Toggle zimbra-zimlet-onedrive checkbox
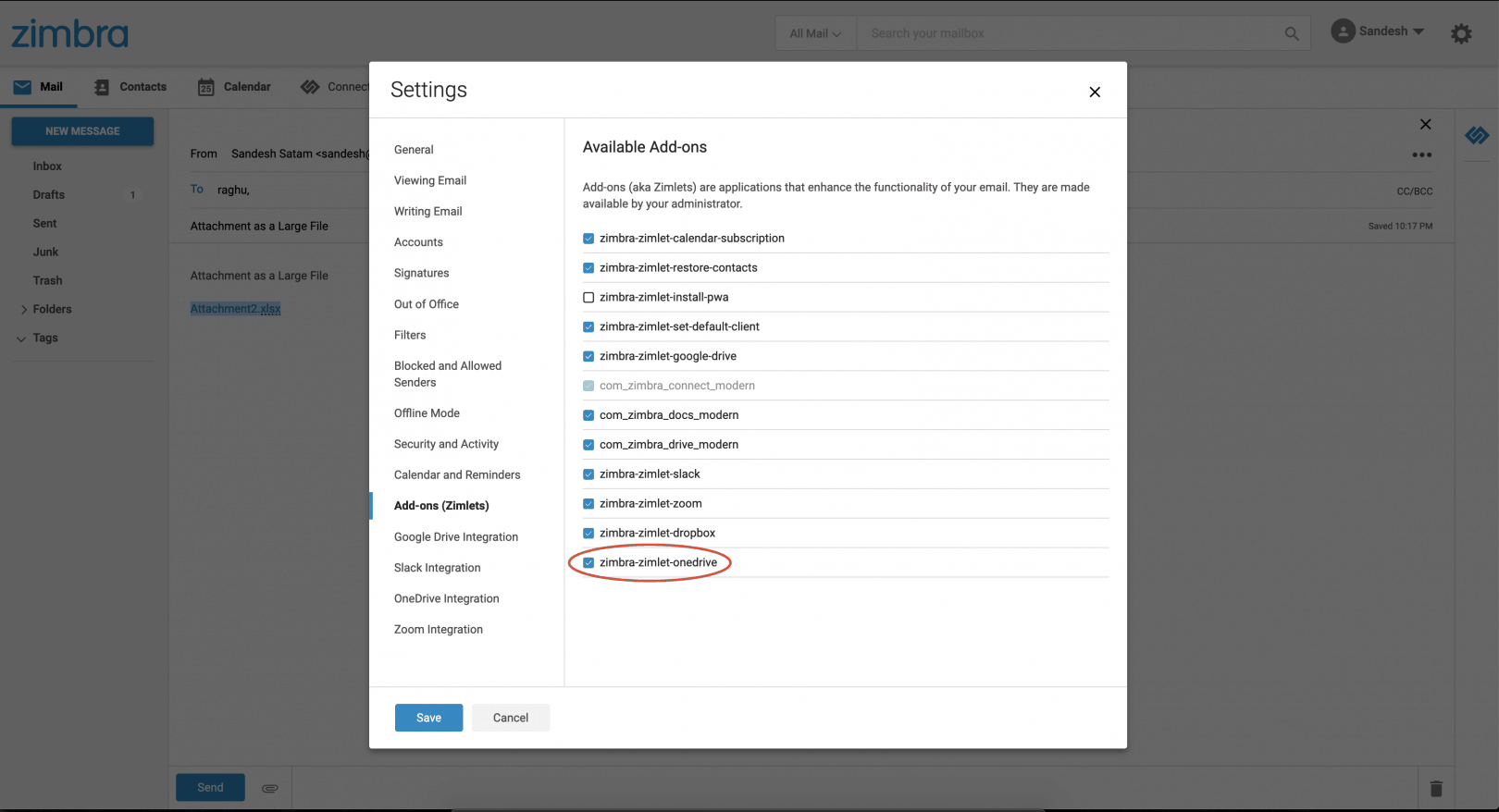The image size is (1499, 812). (x=588, y=562)
